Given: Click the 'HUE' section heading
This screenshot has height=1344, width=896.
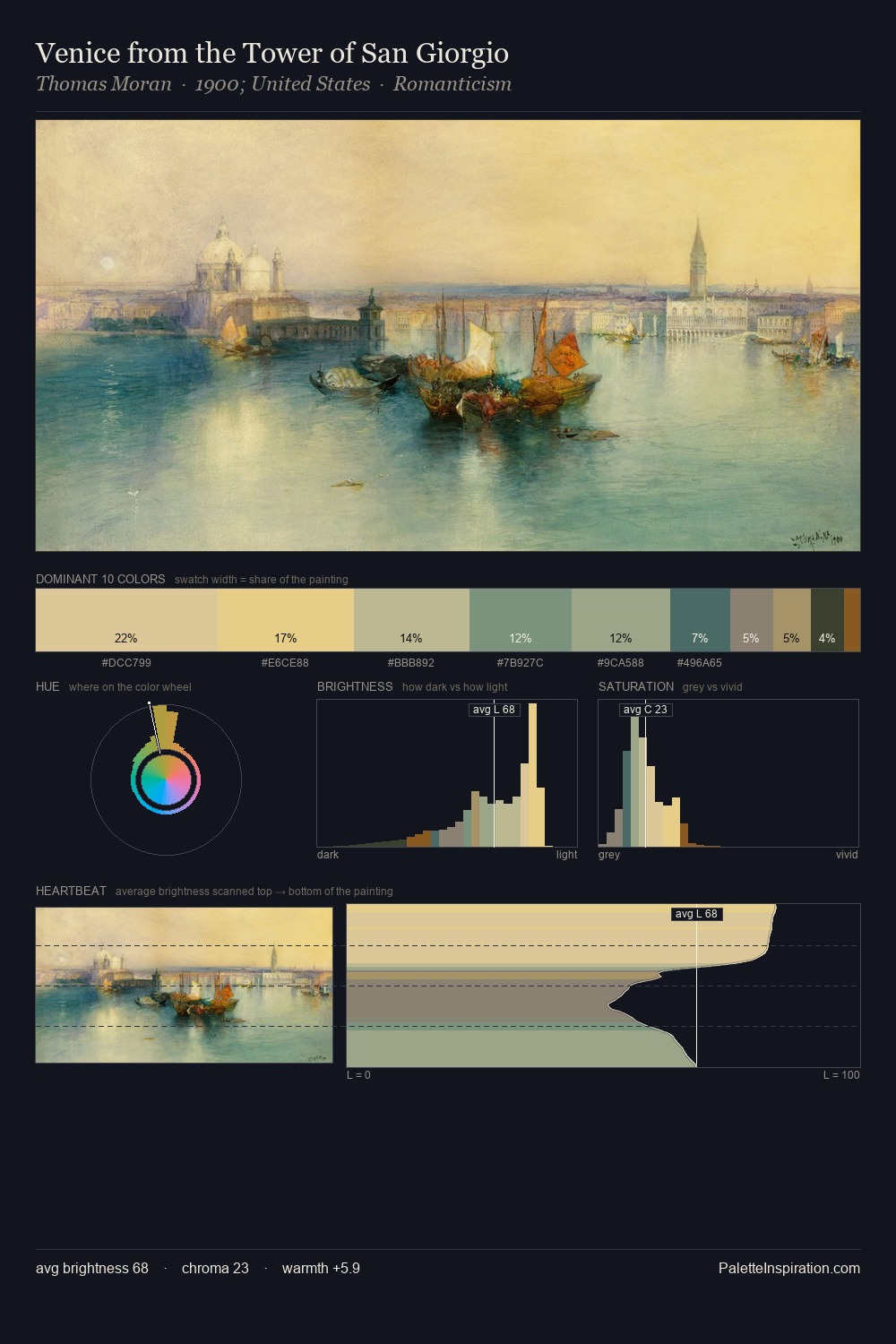Looking at the screenshot, I should click(47, 686).
